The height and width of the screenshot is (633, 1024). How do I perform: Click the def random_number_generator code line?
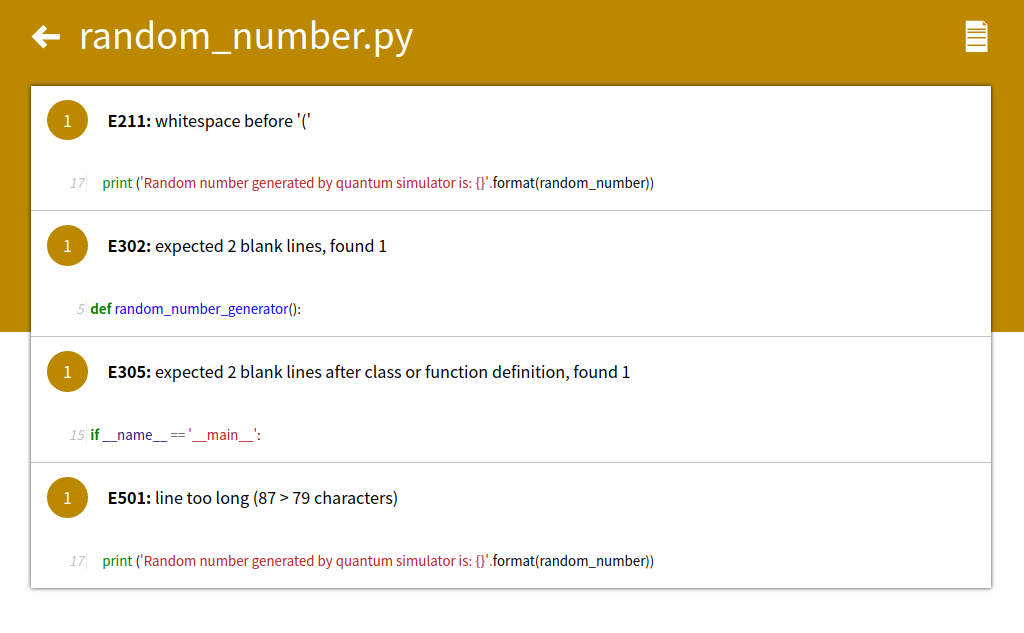coord(196,309)
